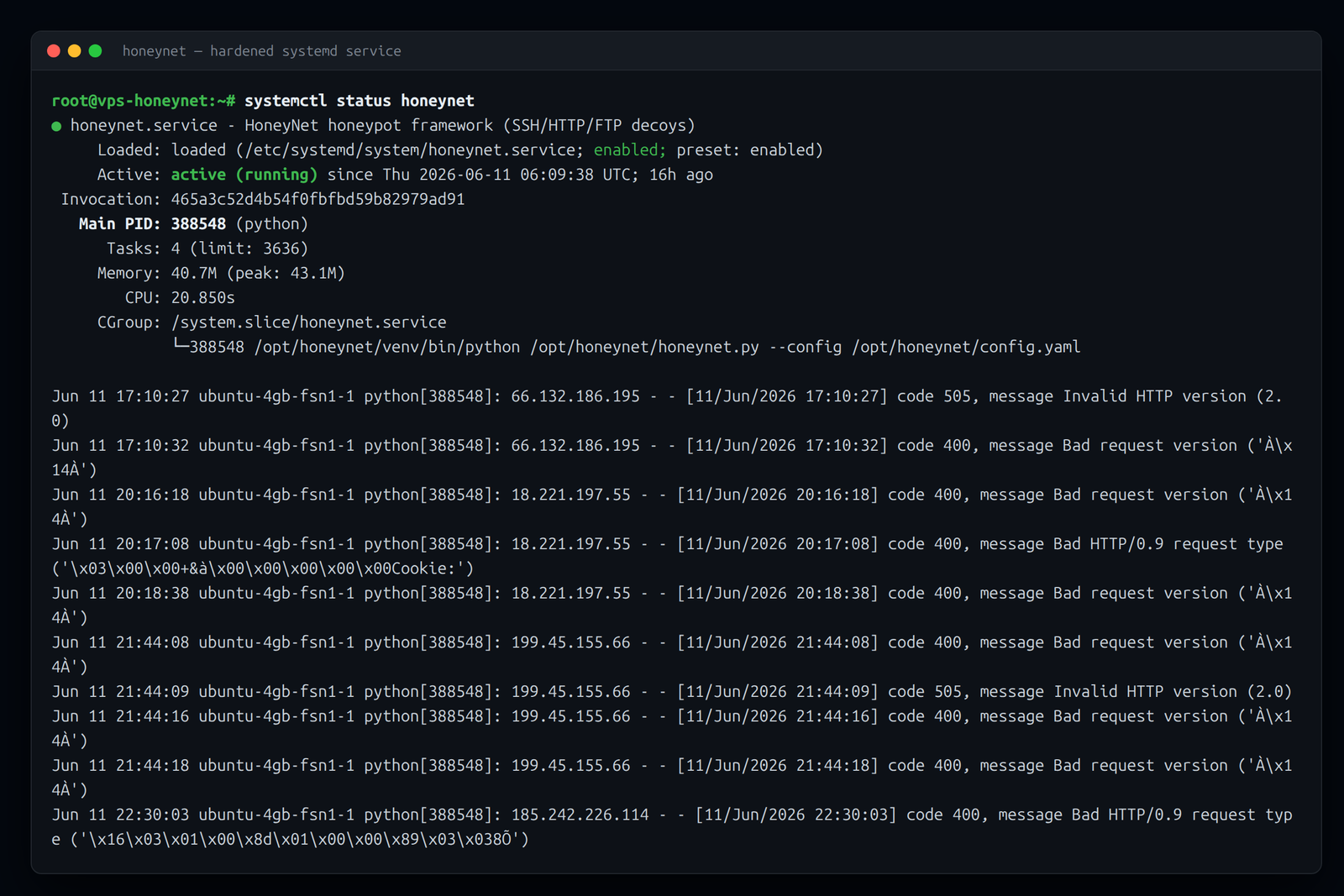Click the red close window button
The width and height of the screenshot is (1344, 896).
(x=54, y=51)
